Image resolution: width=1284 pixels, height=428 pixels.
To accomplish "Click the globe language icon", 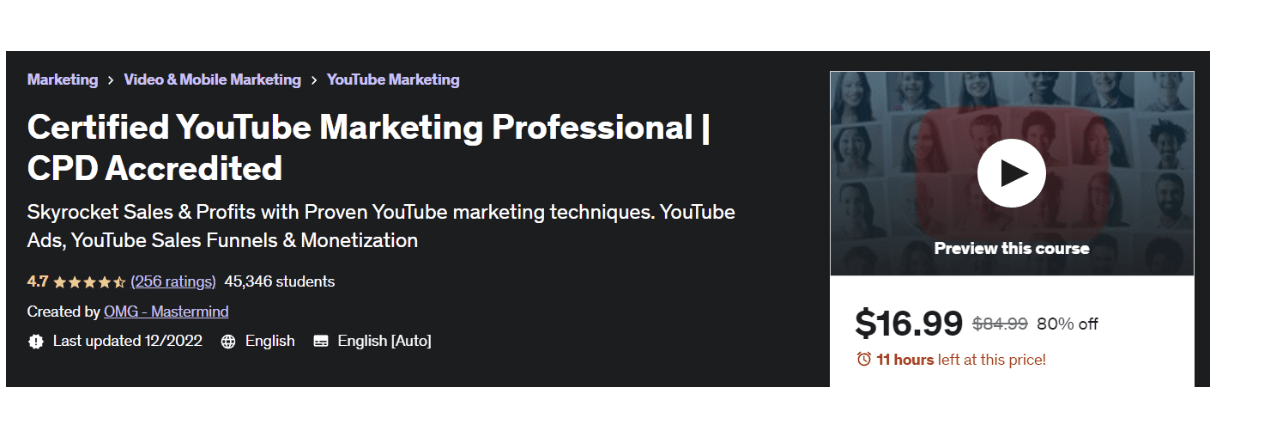I will click(228, 342).
